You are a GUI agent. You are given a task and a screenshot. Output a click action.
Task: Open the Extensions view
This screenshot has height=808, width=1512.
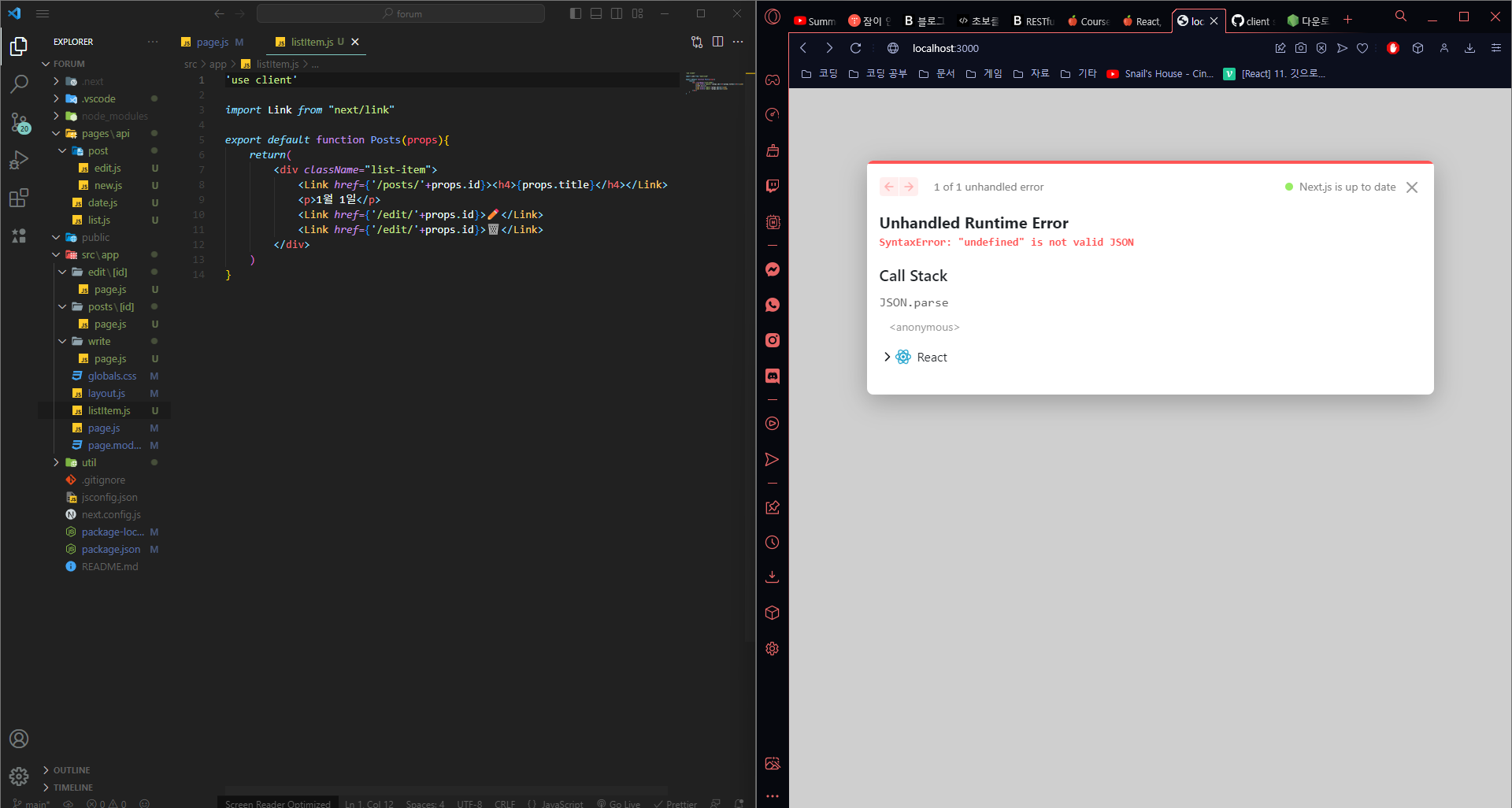[x=19, y=198]
